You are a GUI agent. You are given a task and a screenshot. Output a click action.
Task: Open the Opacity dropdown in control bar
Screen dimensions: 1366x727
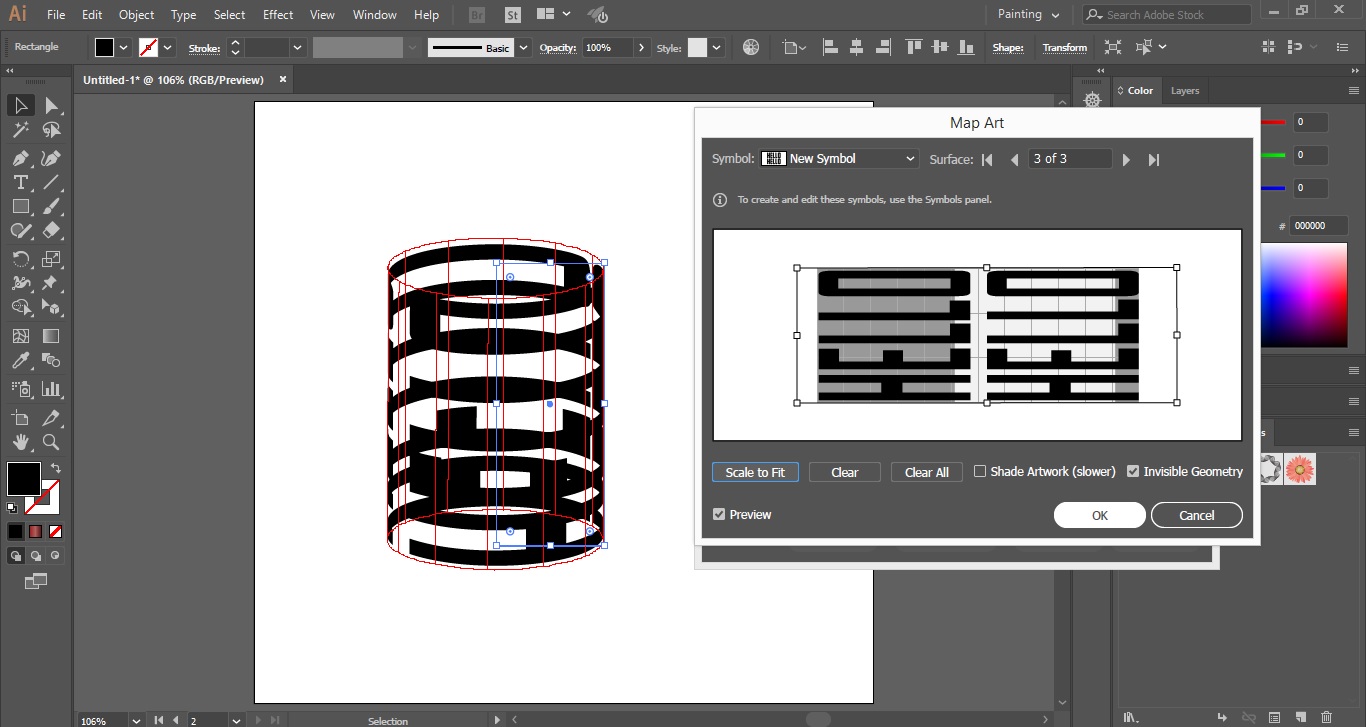641,46
